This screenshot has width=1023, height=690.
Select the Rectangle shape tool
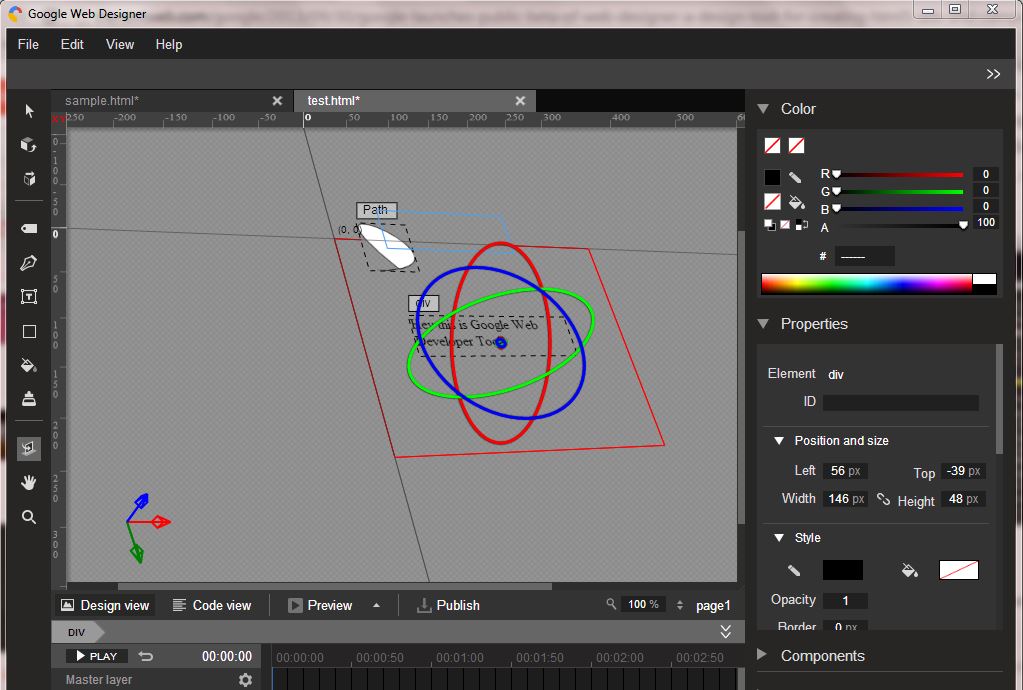tap(29, 331)
